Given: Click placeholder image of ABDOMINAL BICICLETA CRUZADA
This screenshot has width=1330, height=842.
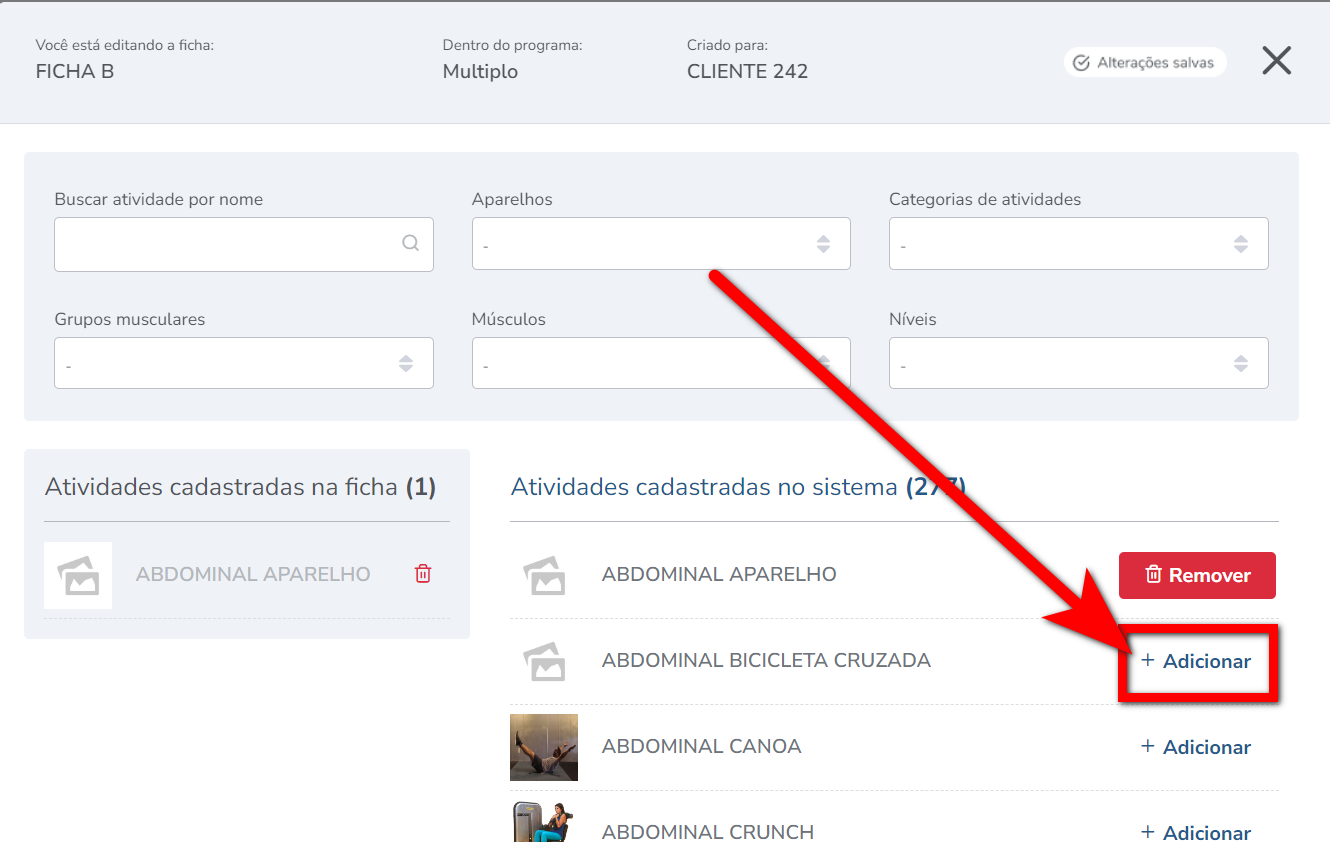Looking at the screenshot, I should (544, 661).
